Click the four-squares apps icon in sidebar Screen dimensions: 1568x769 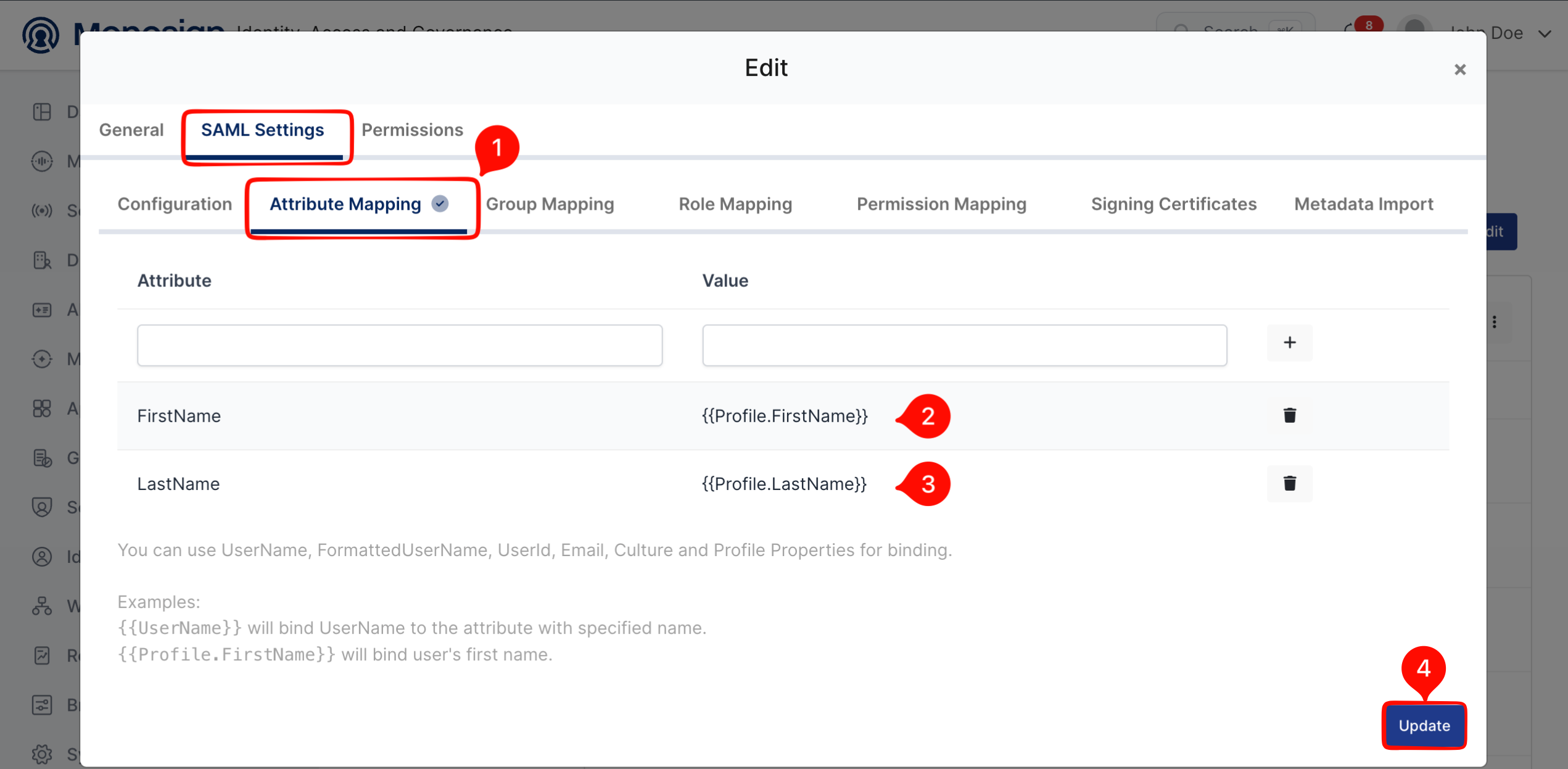point(42,408)
